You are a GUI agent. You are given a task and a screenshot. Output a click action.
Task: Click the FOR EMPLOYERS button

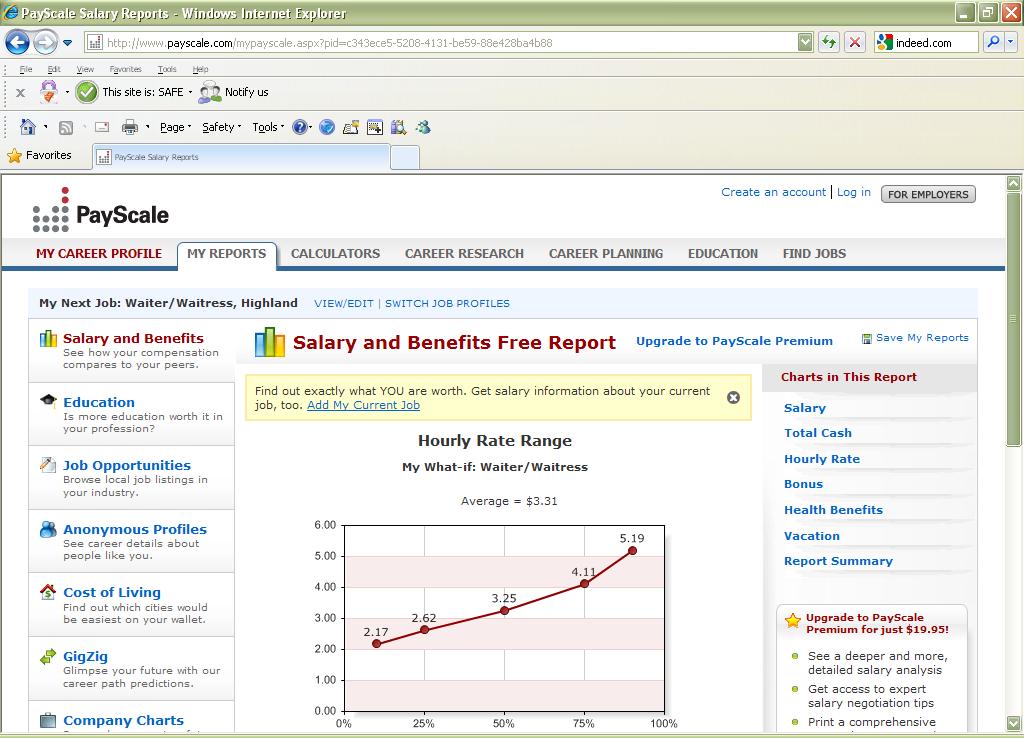click(x=928, y=194)
